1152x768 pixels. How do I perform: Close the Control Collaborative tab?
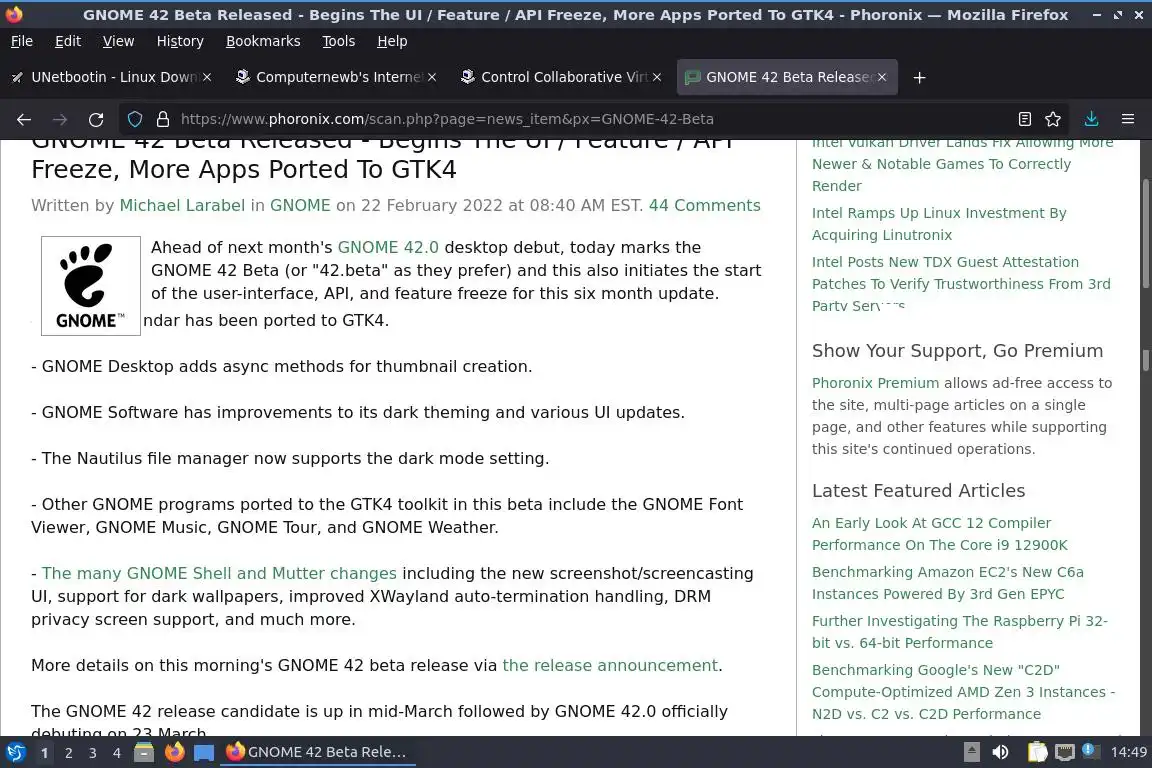point(657,77)
